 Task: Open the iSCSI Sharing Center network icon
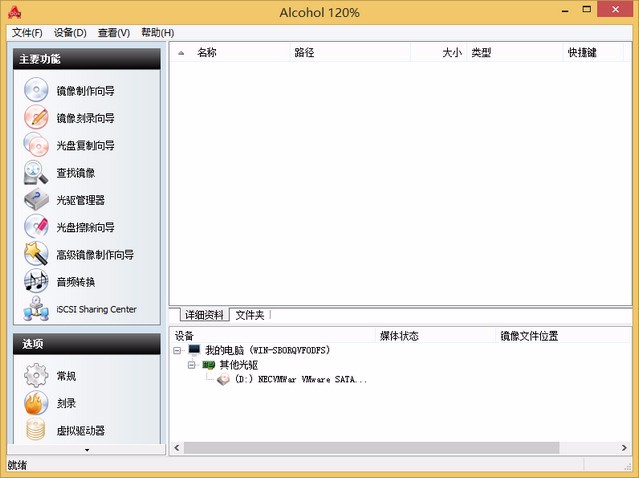click(36, 308)
